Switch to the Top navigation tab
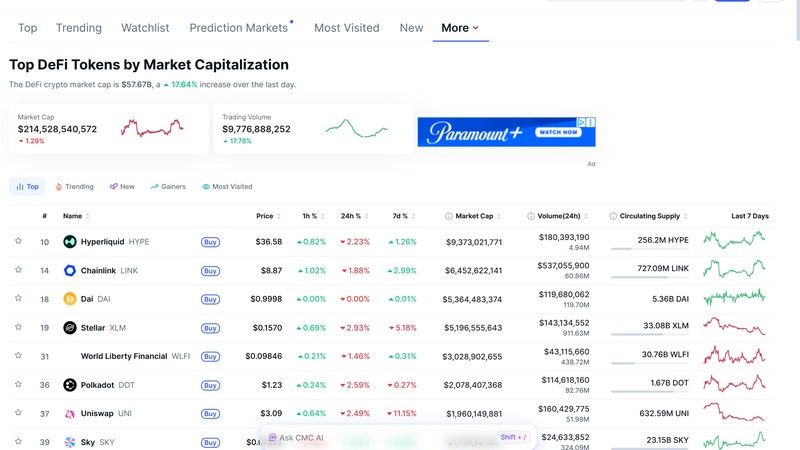The width and height of the screenshot is (800, 450). (x=28, y=28)
